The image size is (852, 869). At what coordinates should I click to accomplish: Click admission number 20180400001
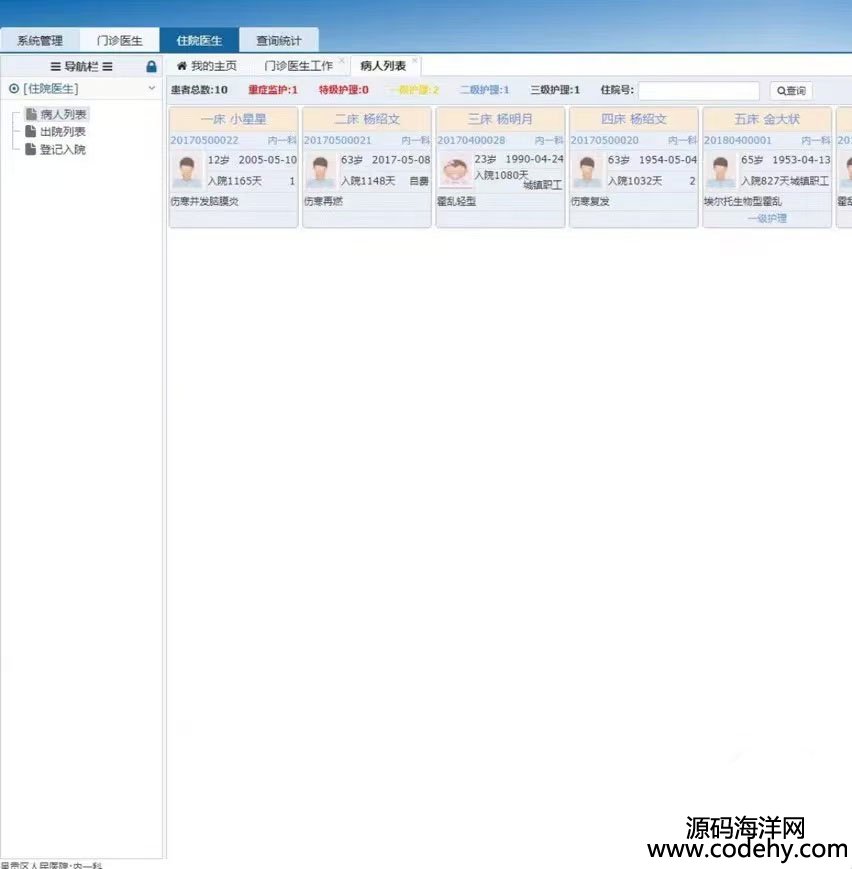click(738, 140)
